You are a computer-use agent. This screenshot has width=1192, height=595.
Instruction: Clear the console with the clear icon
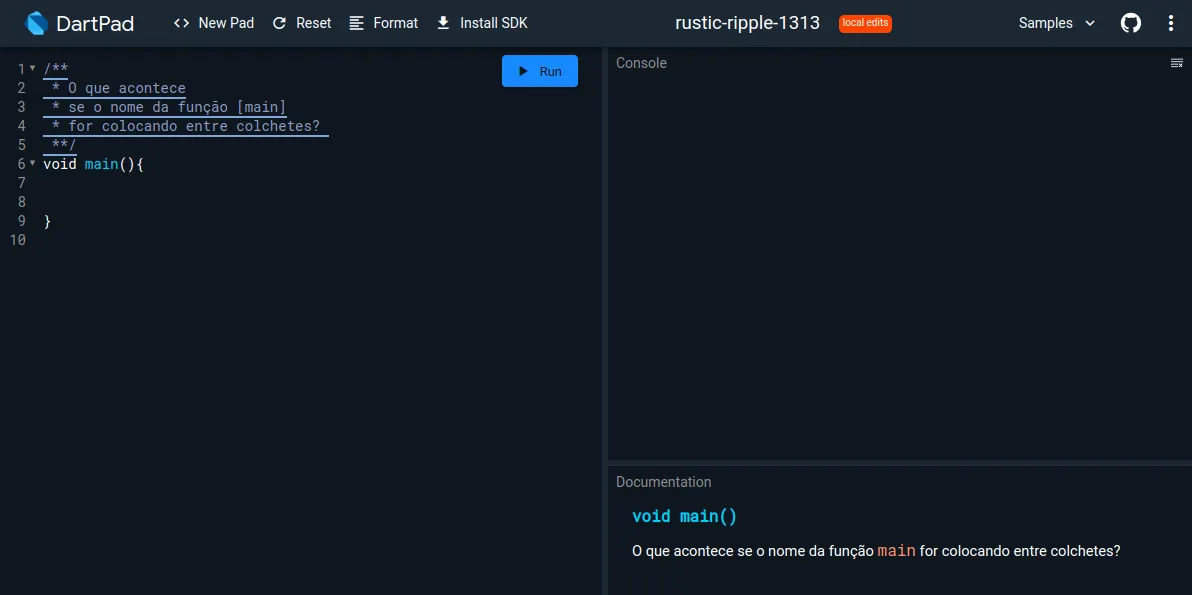tap(1177, 63)
